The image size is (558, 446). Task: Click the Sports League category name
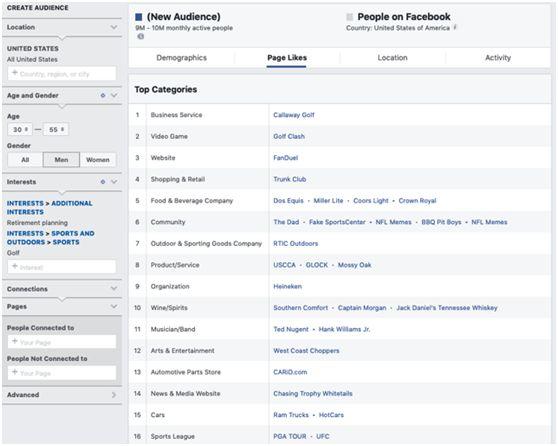173,436
